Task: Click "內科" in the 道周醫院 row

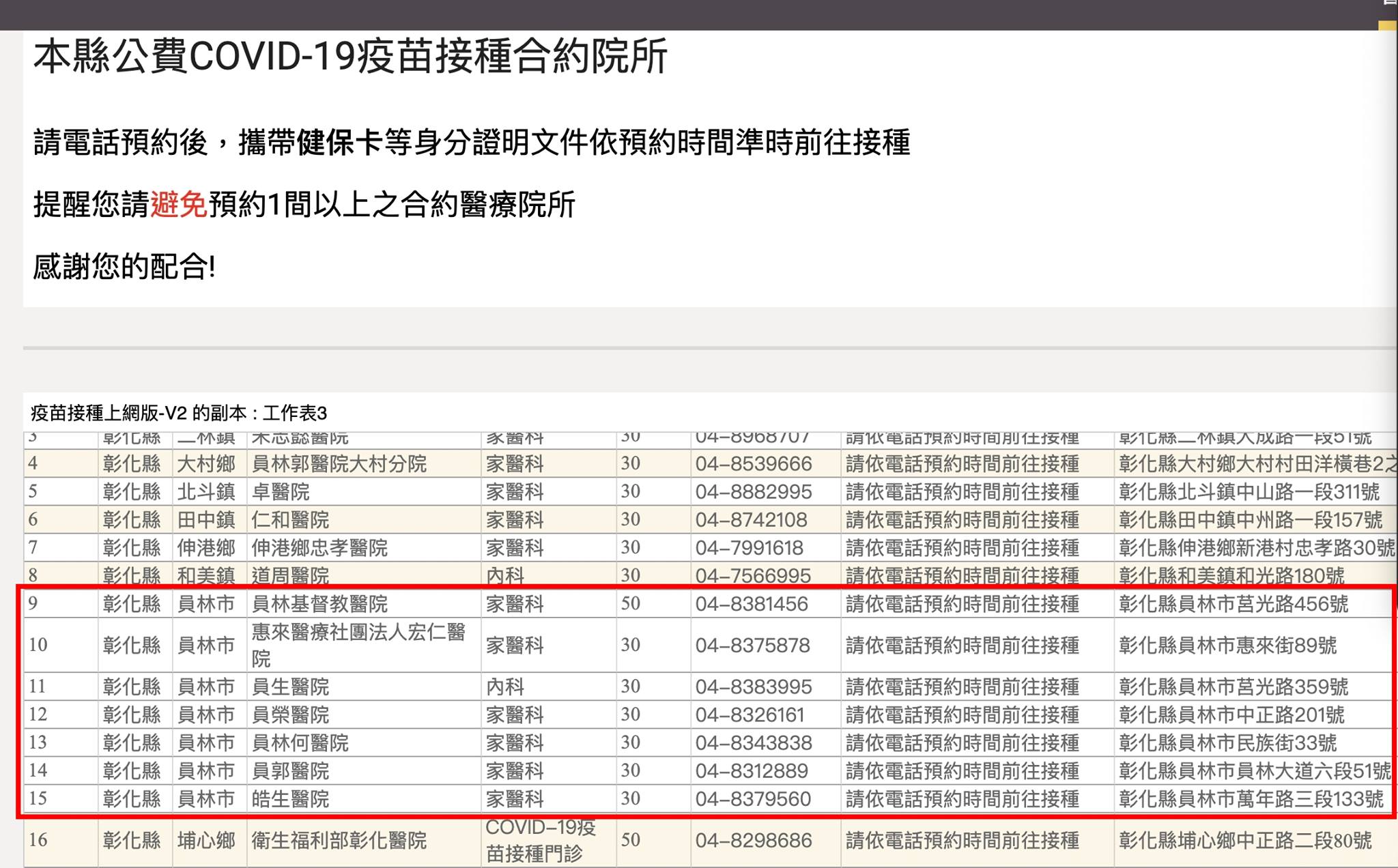Action: click(505, 576)
